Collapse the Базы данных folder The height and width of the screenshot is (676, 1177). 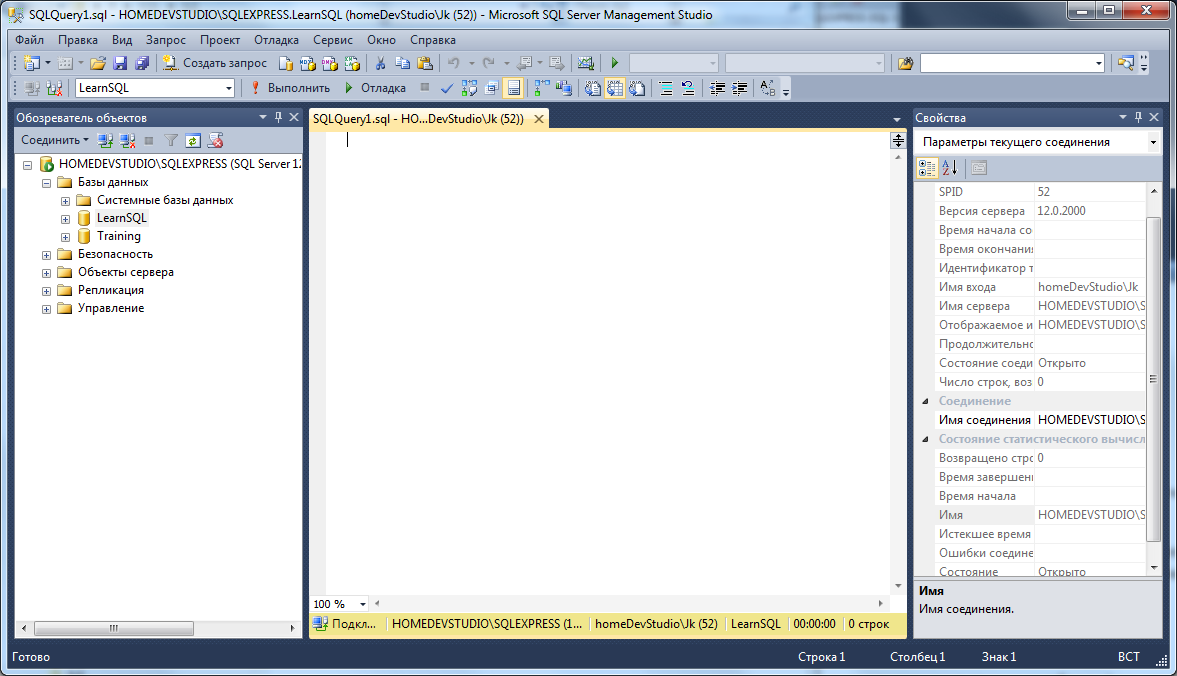(x=47, y=183)
